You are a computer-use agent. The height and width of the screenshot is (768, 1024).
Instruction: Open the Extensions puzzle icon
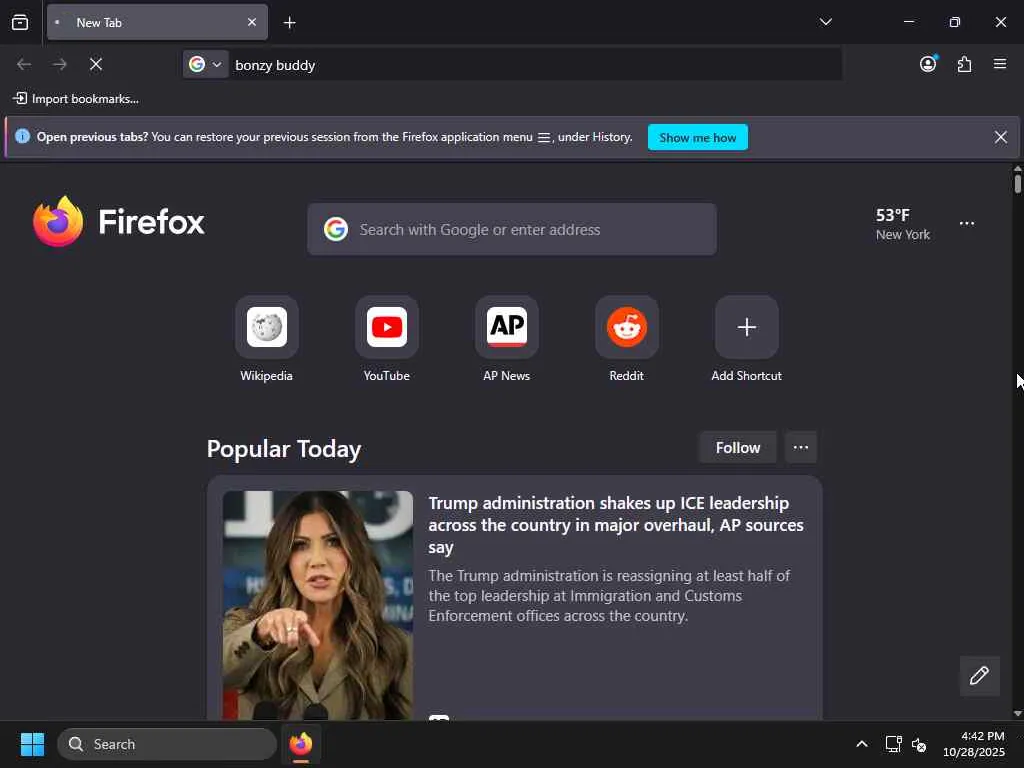(964, 64)
